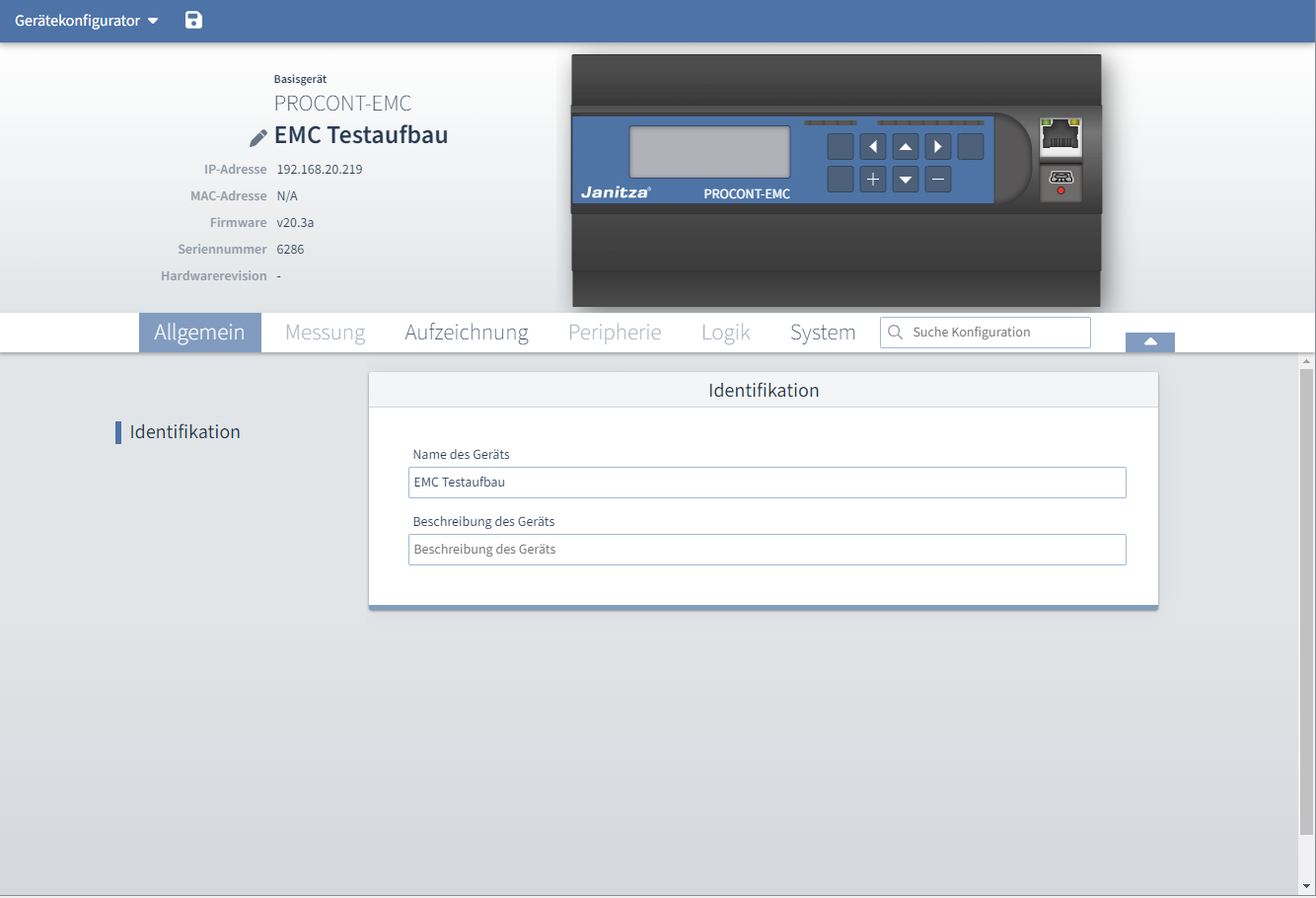Click the Janitza logo on device
The image size is (1316, 898).
coord(616,192)
